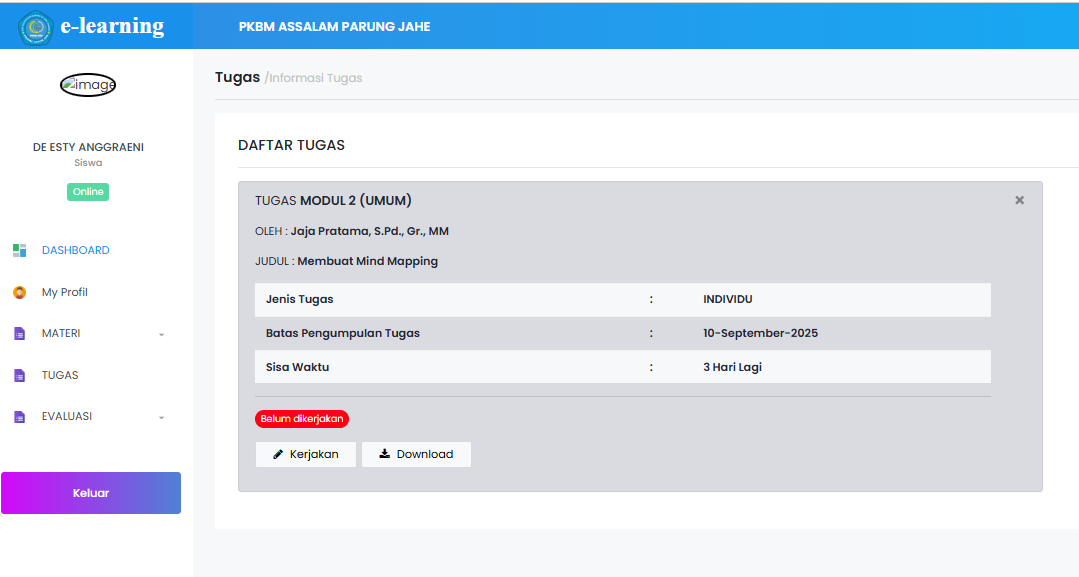Click the user profile image placeholder

click(88, 85)
